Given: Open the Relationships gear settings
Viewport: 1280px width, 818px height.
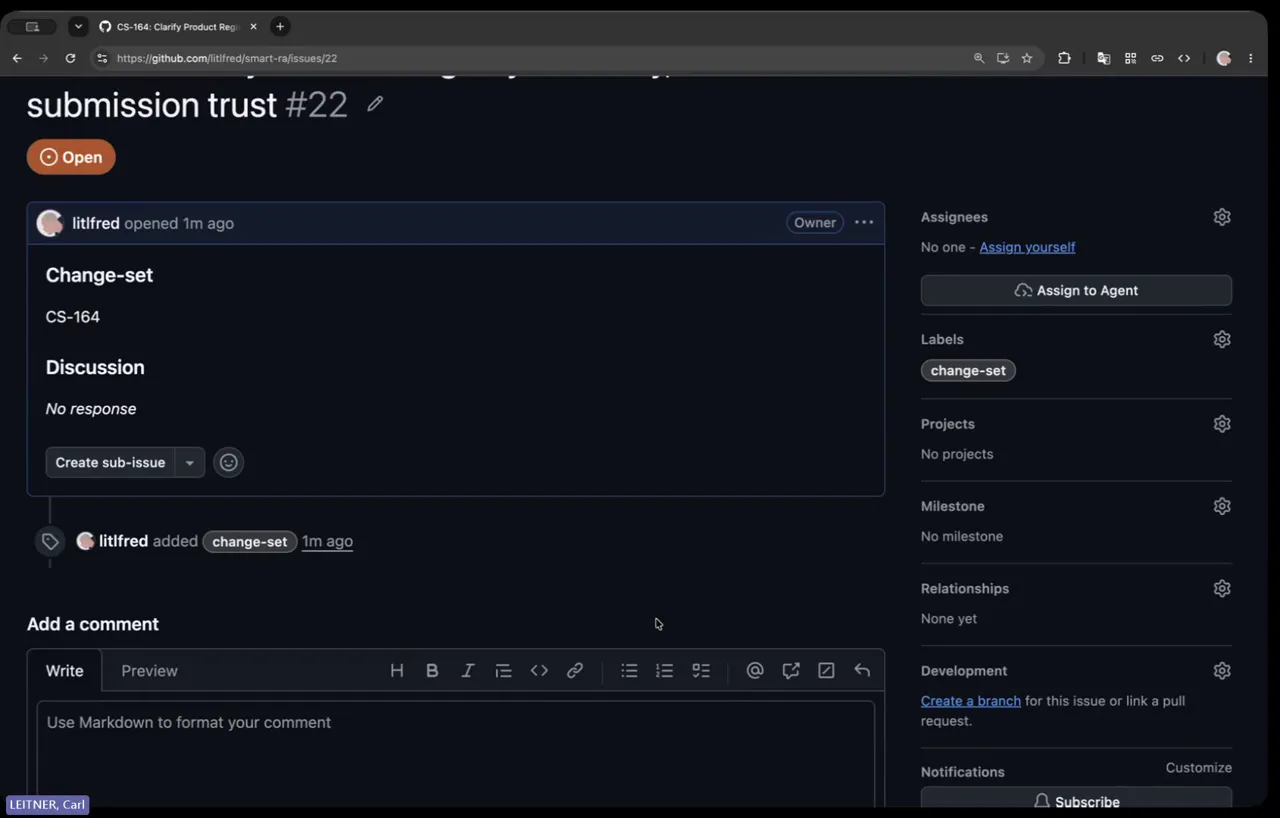Looking at the screenshot, I should (1222, 588).
